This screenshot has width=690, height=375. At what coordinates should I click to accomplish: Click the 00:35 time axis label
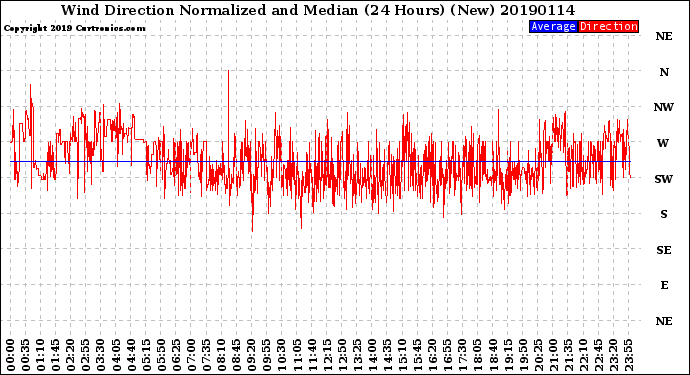(26, 355)
